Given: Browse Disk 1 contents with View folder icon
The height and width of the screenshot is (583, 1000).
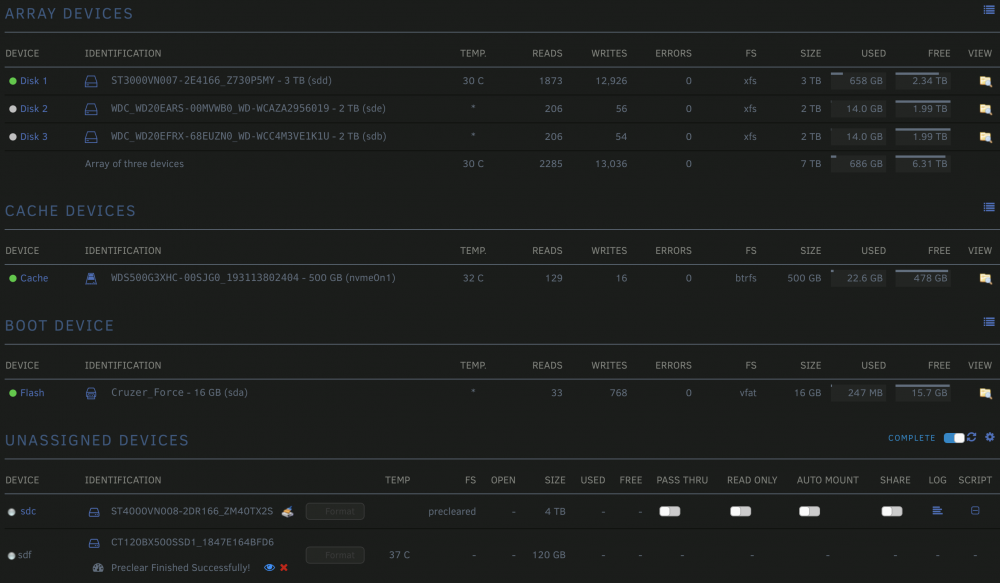Looking at the screenshot, I should coord(985,81).
